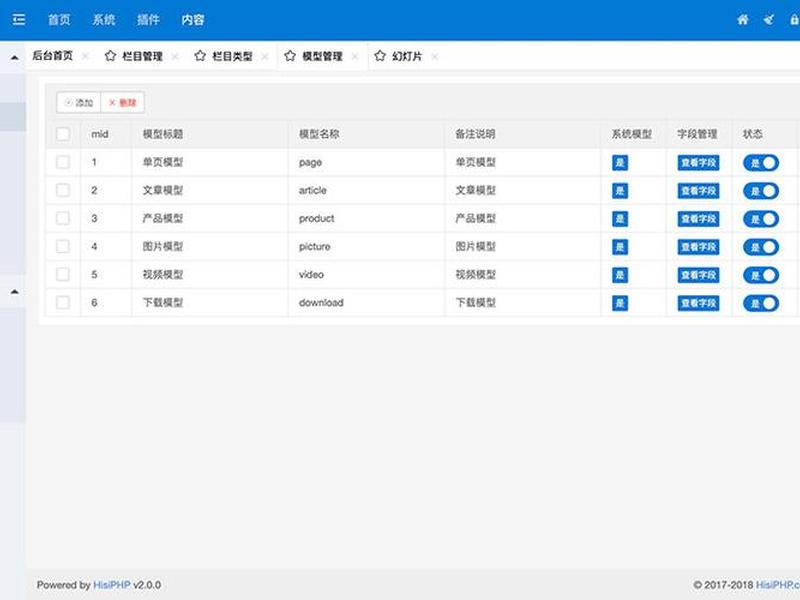Click the 模型标题 column header
The image size is (800, 600).
(x=163, y=134)
